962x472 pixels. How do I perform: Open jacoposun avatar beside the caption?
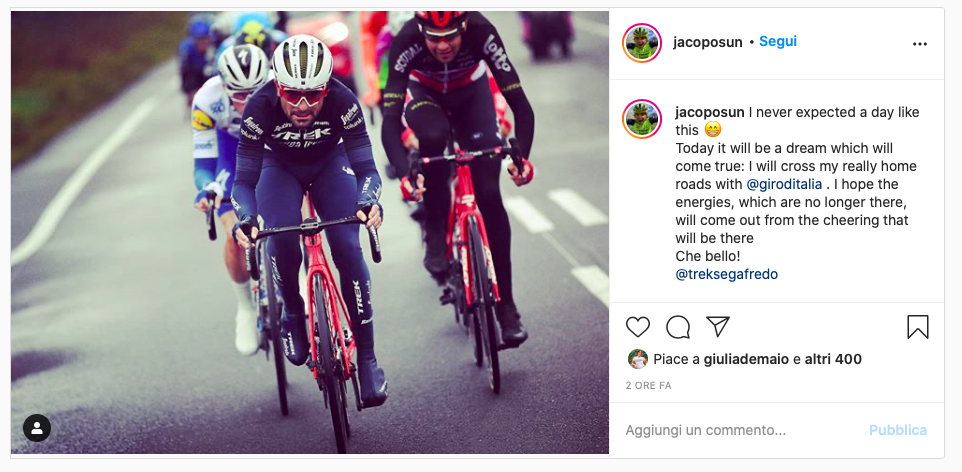point(642,119)
